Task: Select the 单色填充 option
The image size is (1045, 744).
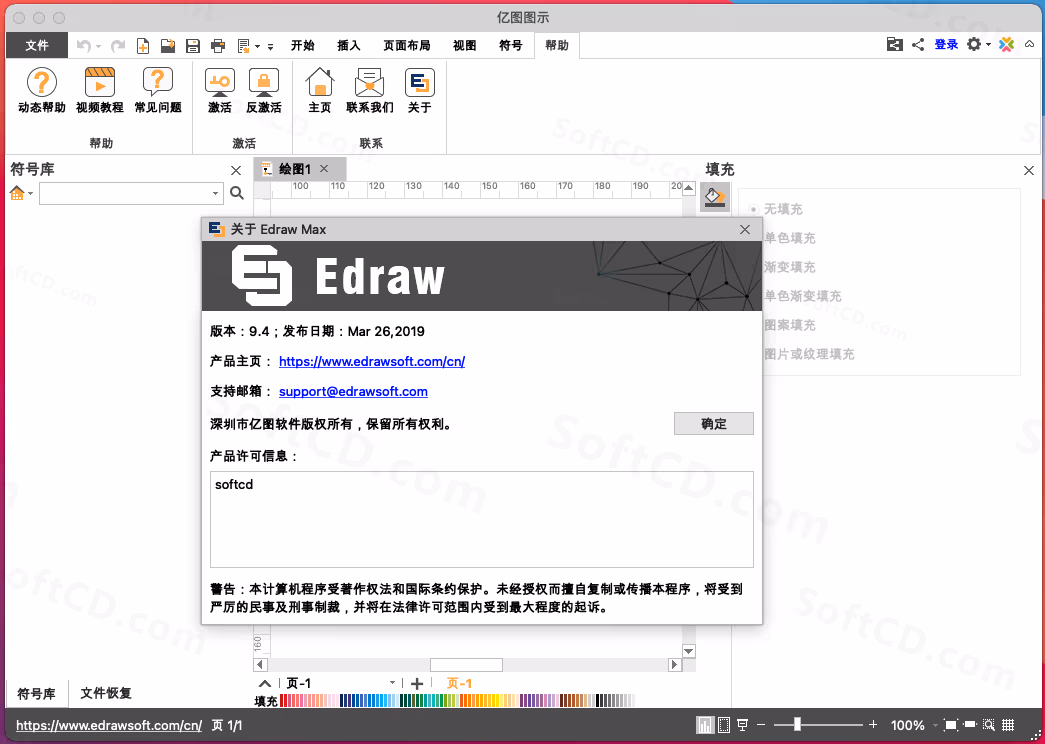Action: (790, 238)
